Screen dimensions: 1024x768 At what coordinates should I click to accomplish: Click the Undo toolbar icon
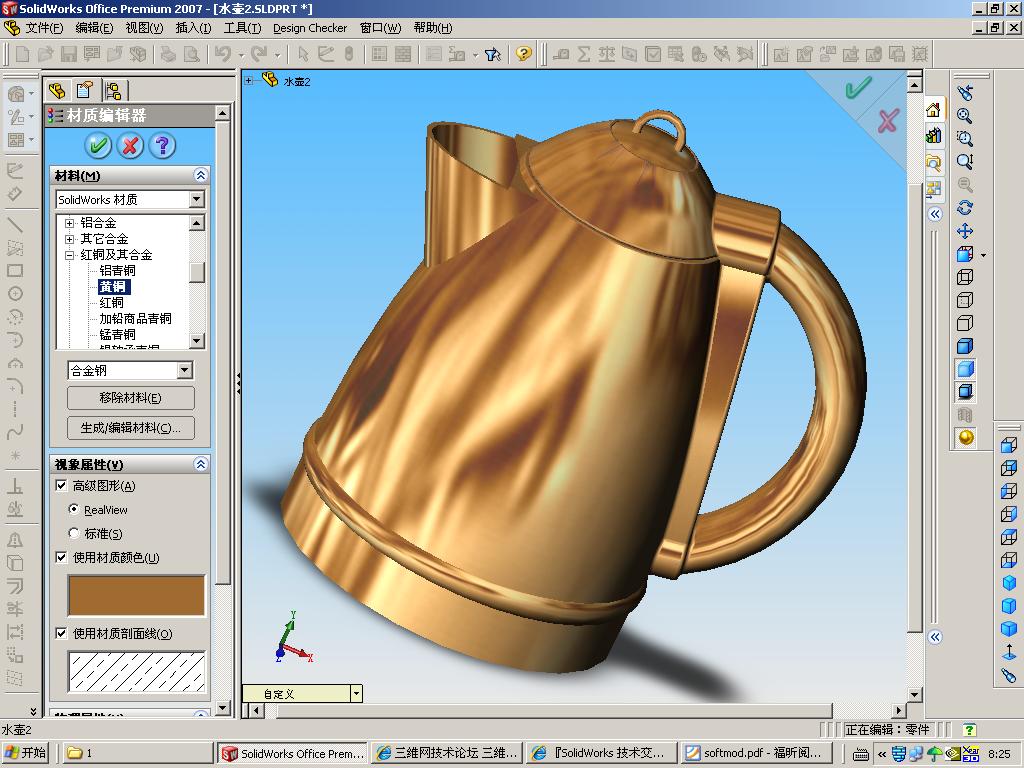(x=223, y=54)
